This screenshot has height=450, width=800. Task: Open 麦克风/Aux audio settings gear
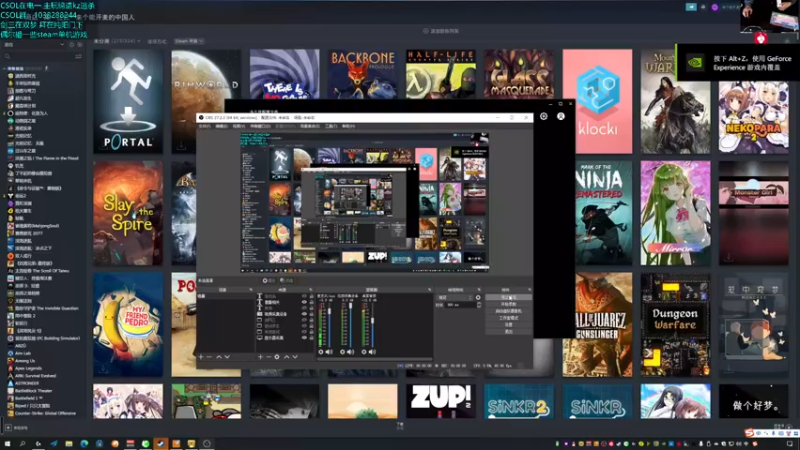(321, 352)
